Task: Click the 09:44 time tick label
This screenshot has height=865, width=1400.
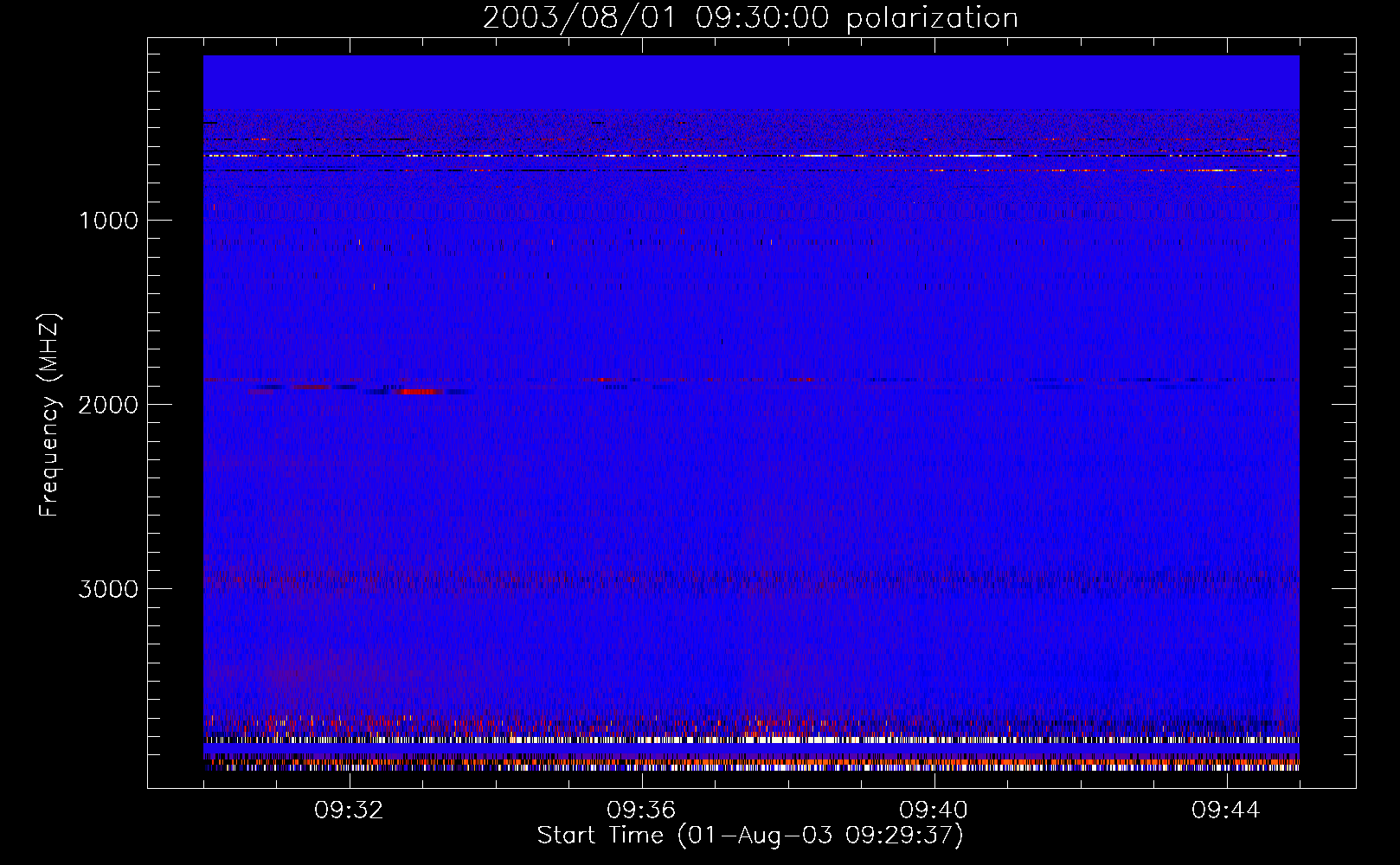Action: [x=1226, y=811]
